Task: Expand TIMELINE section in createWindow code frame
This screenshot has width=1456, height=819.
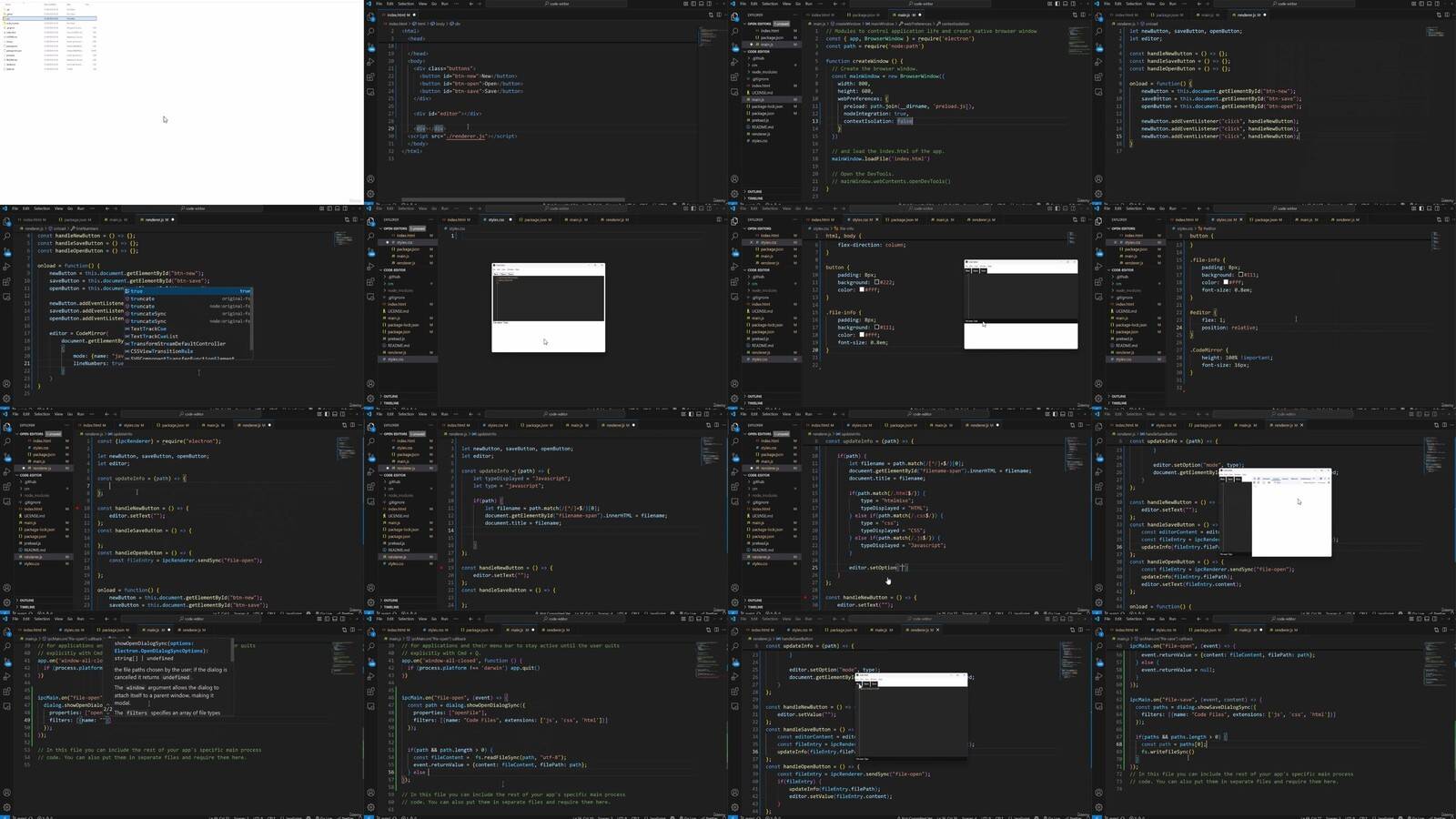Action: [770, 198]
